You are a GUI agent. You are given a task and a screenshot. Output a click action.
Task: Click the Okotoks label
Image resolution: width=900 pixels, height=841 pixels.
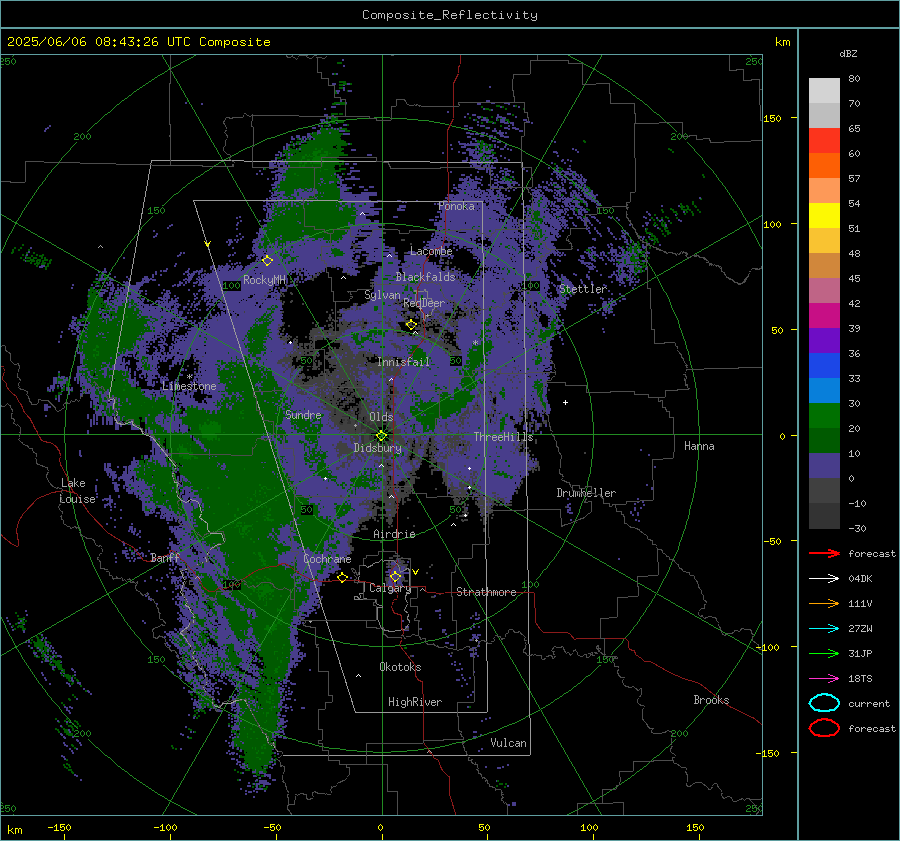(x=400, y=667)
